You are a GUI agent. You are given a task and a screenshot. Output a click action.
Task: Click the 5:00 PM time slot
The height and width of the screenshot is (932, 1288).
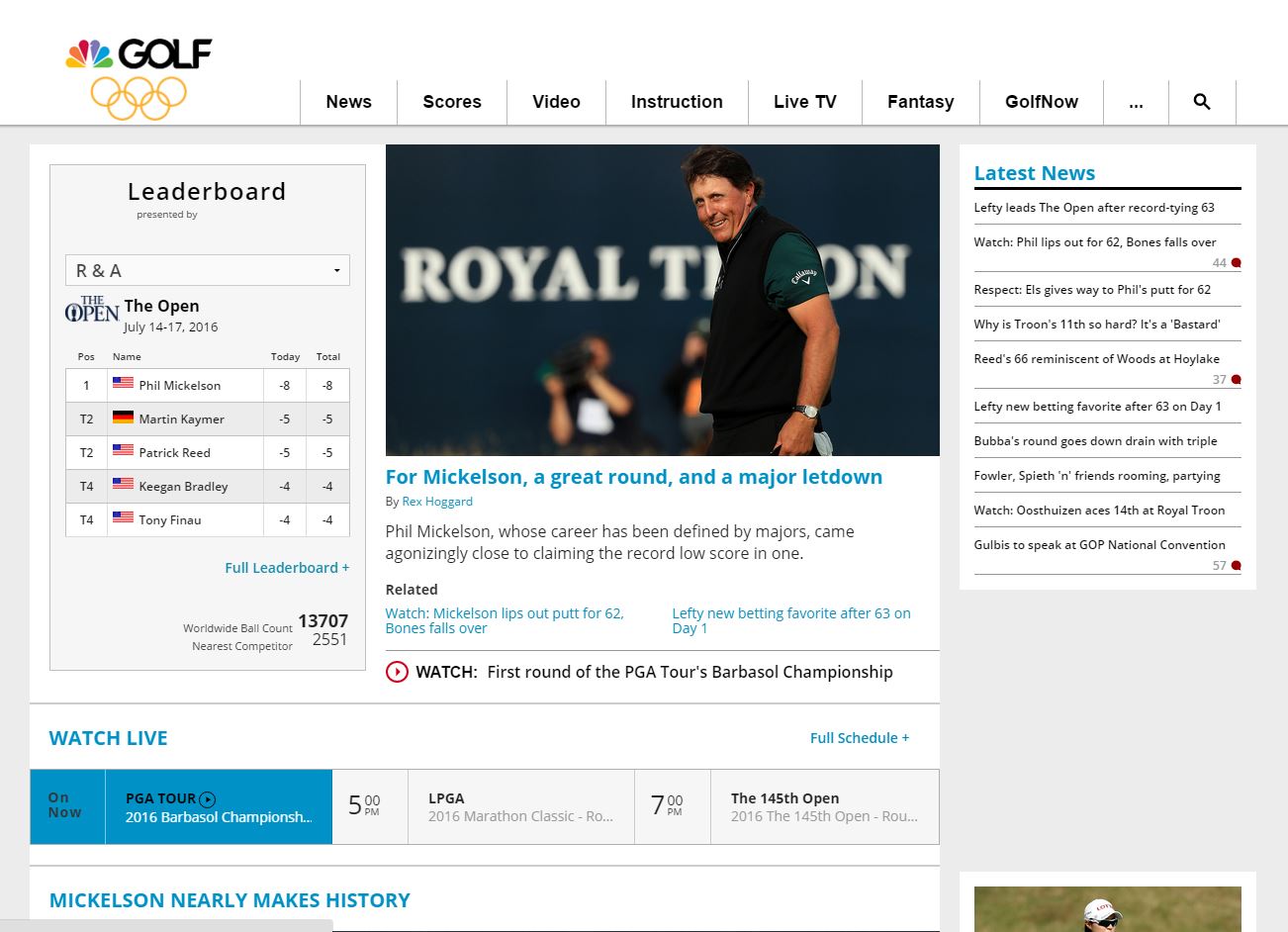(364, 805)
